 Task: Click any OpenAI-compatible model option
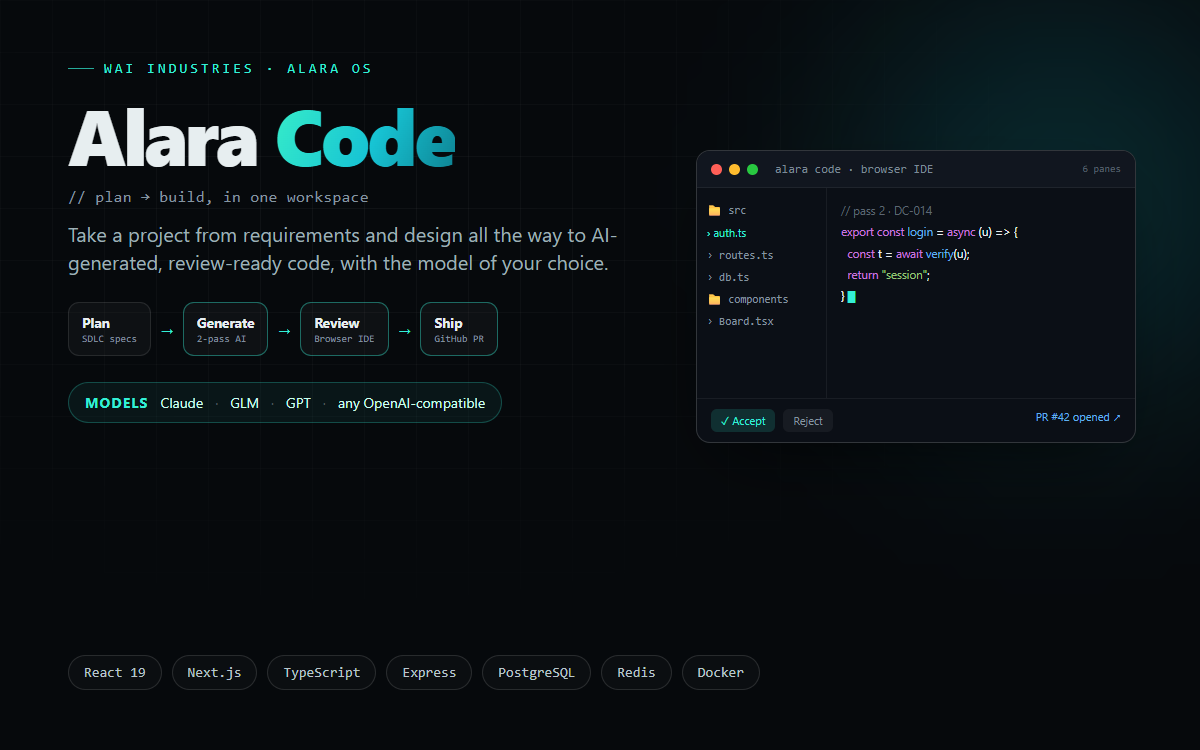(411, 403)
